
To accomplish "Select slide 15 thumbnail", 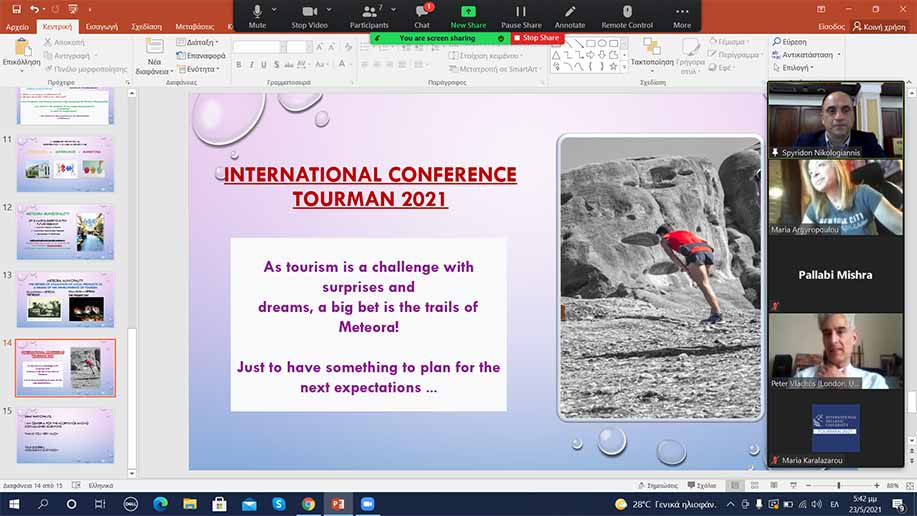I will coord(65,435).
